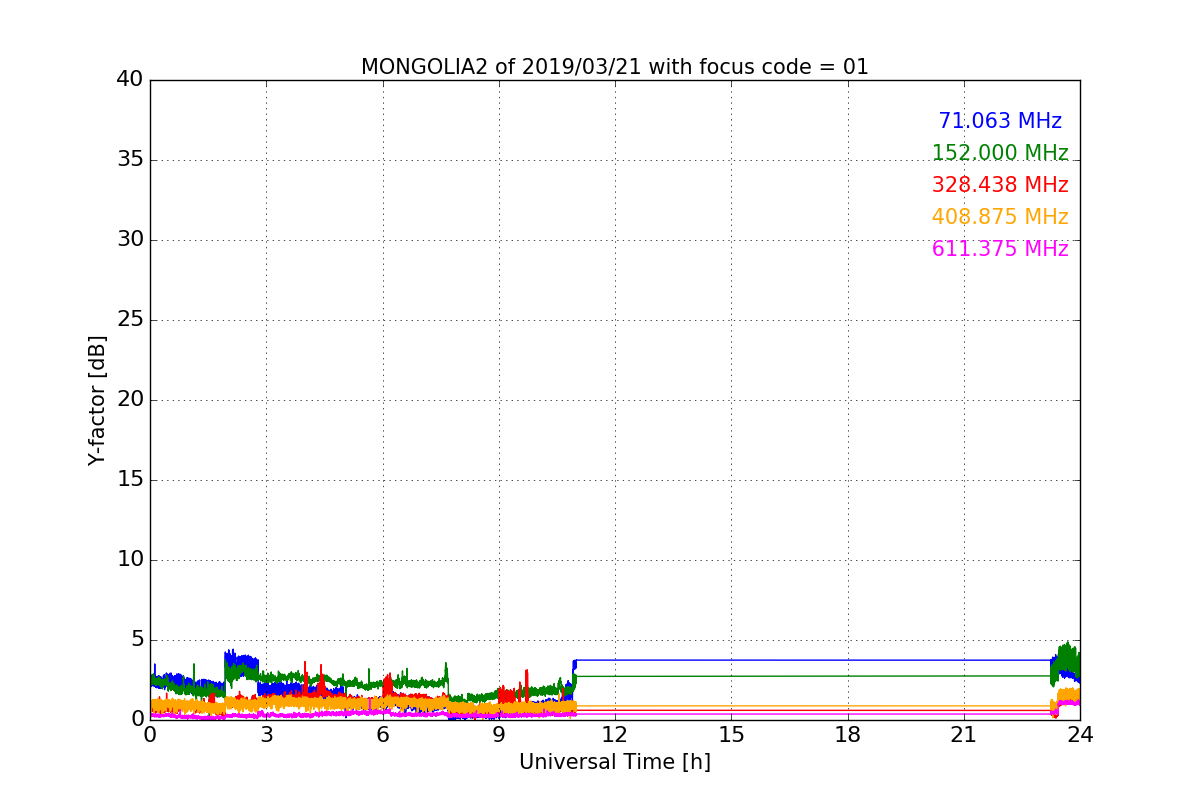Click the plot title 'MONGOLIA2 of 2019/03/21'
This screenshot has width=1200, height=800.
coord(614,67)
